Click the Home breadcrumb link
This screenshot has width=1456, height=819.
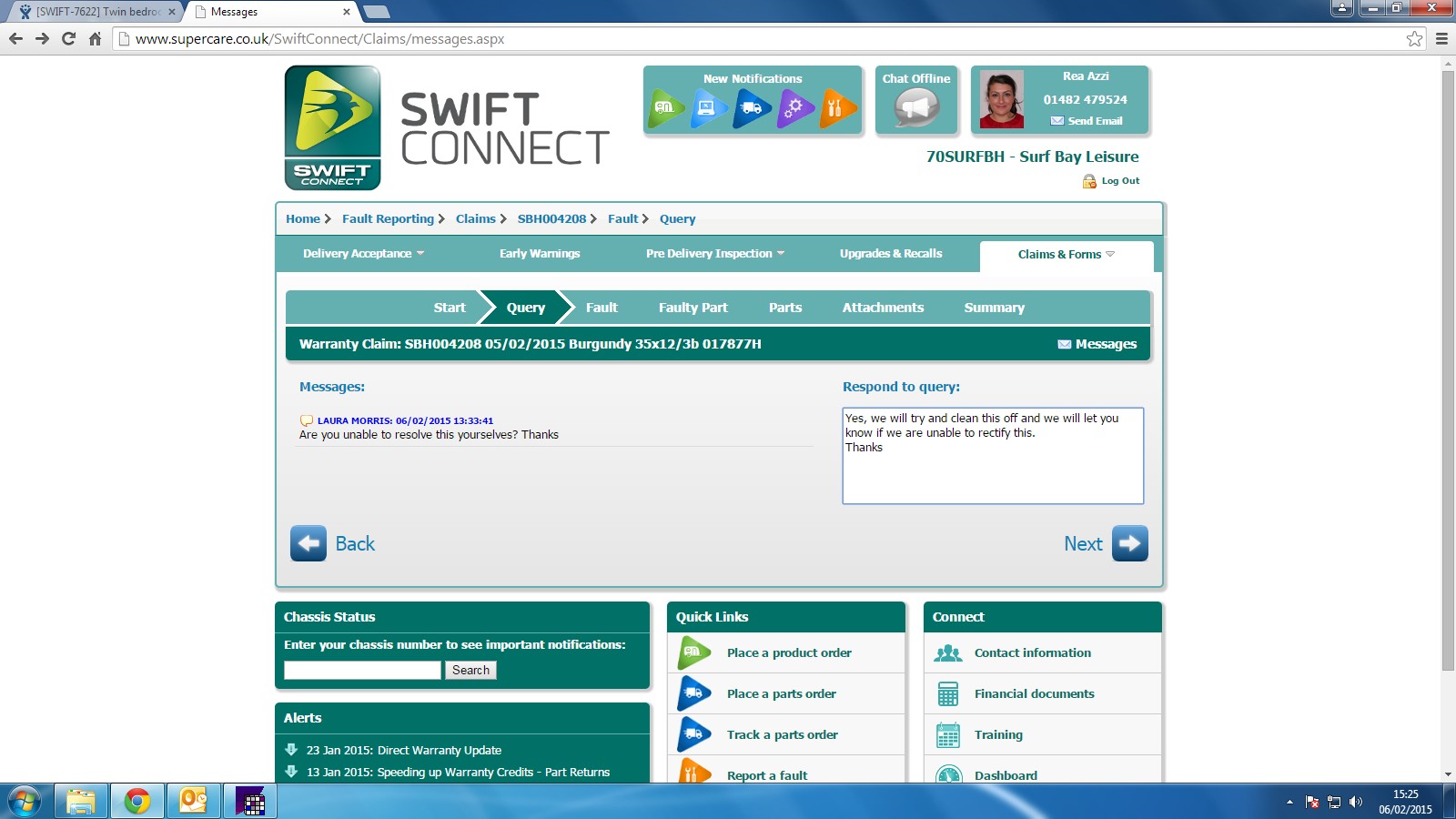click(x=303, y=218)
